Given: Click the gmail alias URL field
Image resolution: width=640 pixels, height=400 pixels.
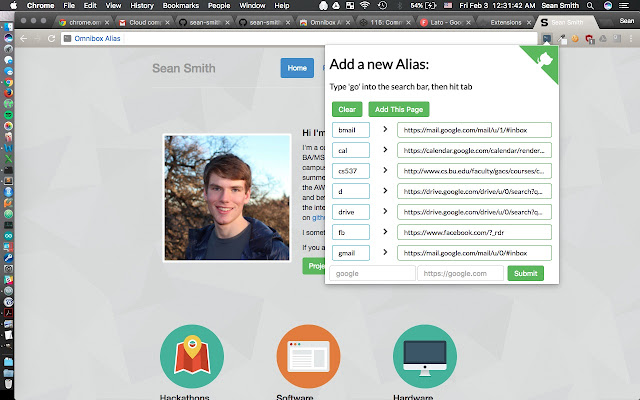Looking at the screenshot, I should coord(474,253).
